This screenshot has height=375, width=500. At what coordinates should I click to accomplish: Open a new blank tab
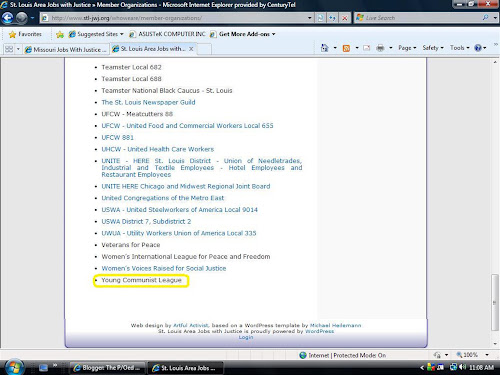(x=205, y=49)
